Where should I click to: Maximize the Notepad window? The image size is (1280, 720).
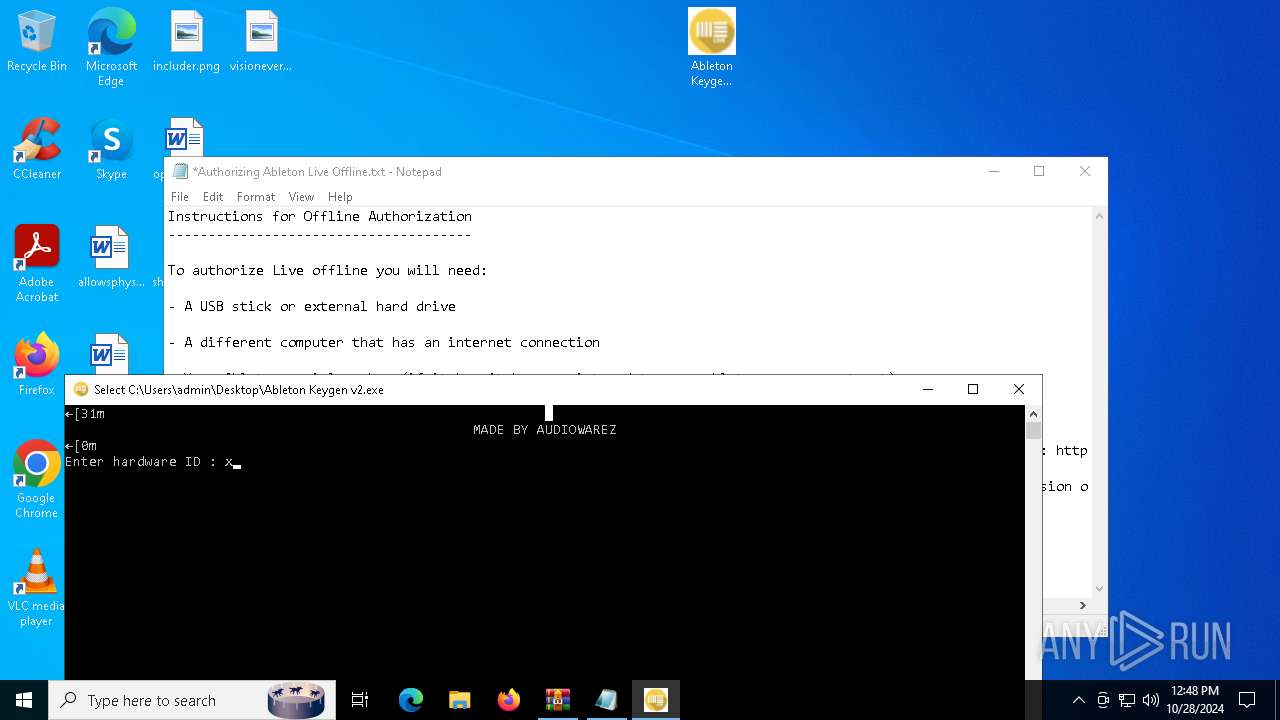coord(1039,172)
